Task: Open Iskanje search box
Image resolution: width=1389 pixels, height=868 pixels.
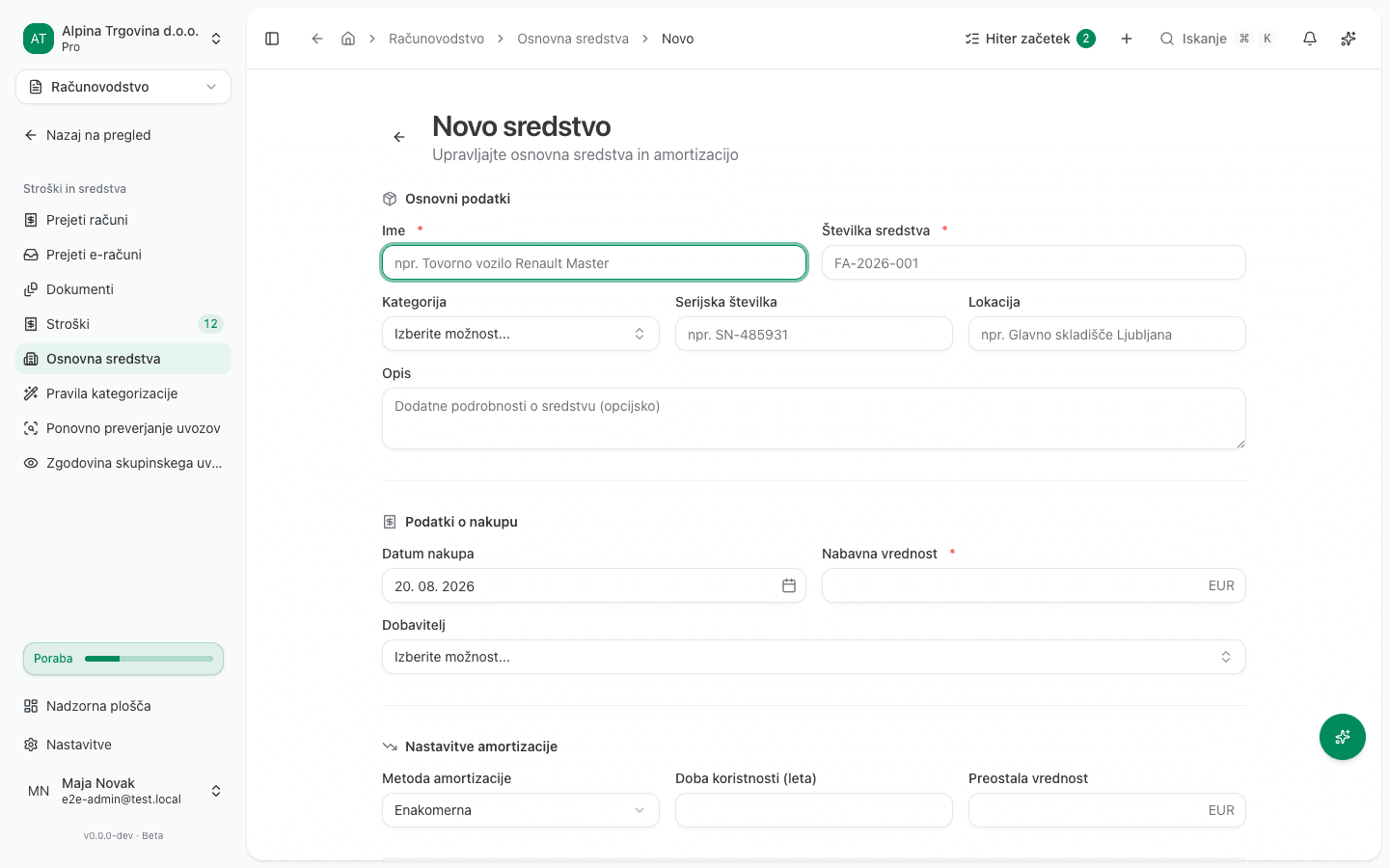Action: (x=1217, y=39)
